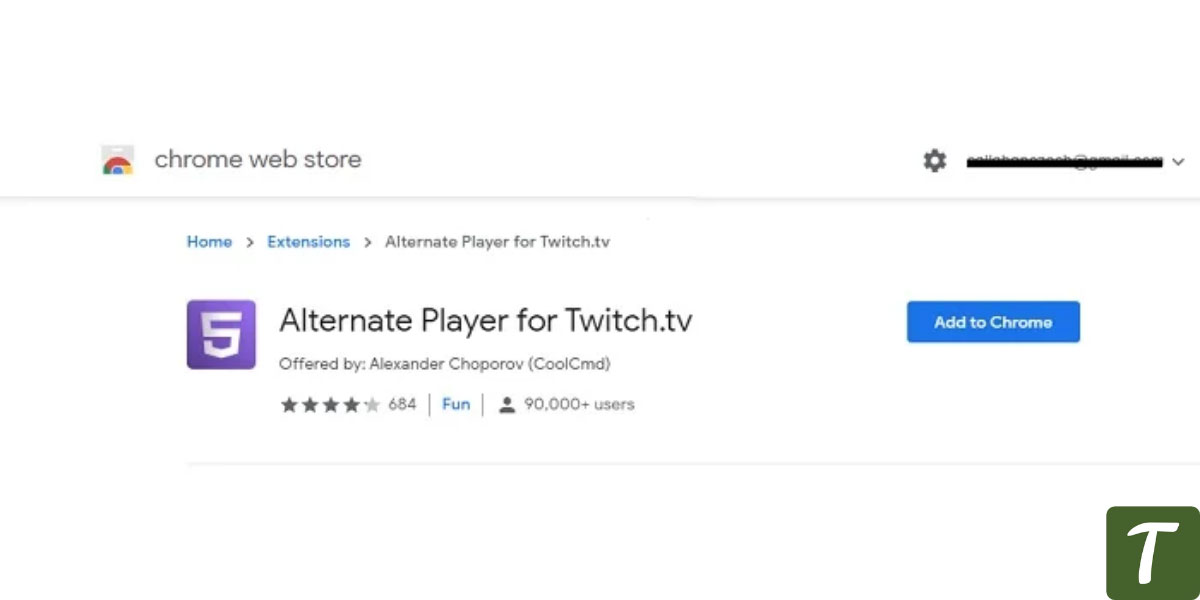Click the purple HTML5 extension icon
Image resolution: width=1200 pixels, height=600 pixels.
[221, 335]
